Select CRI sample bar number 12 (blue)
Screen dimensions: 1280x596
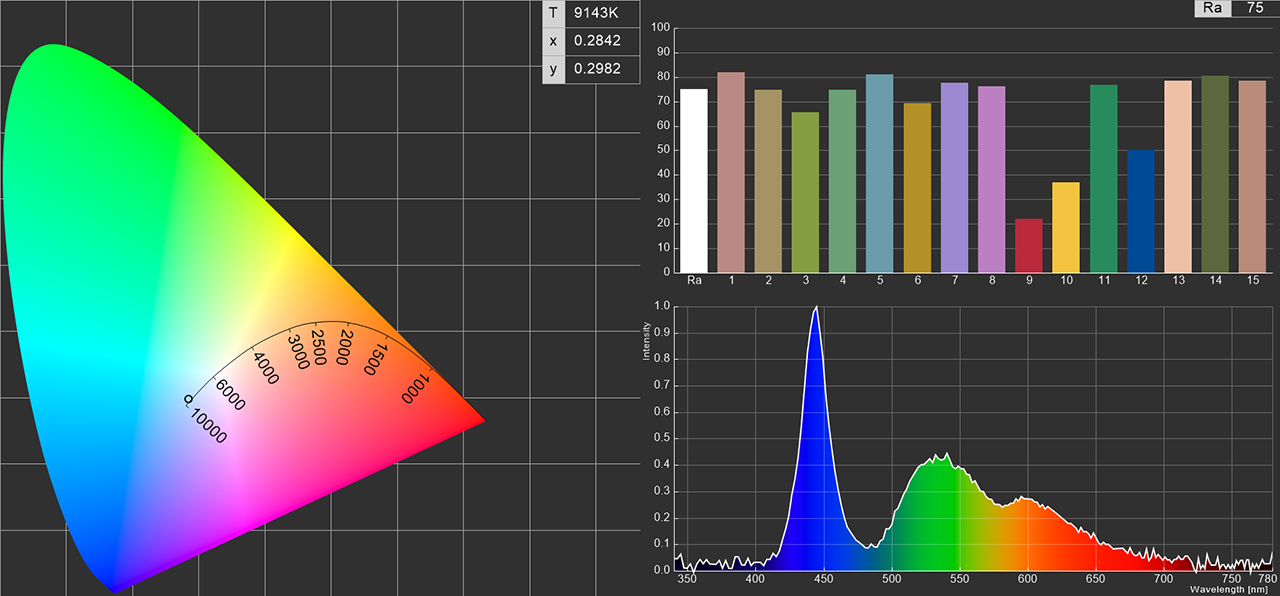1141,211
